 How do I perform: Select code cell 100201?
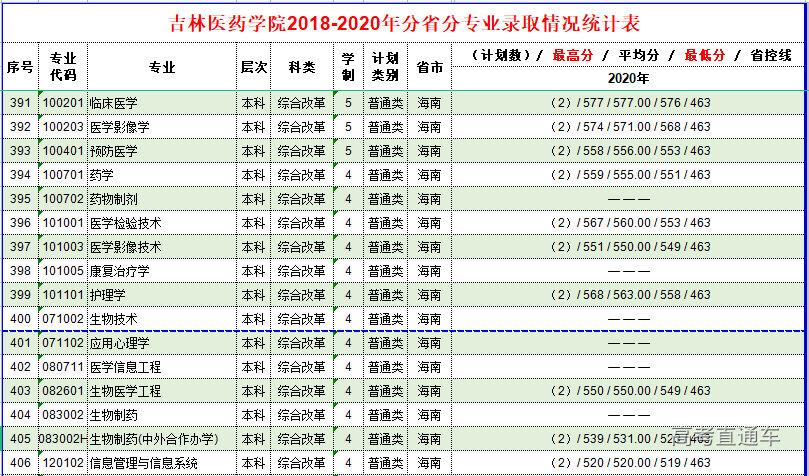tap(63, 103)
